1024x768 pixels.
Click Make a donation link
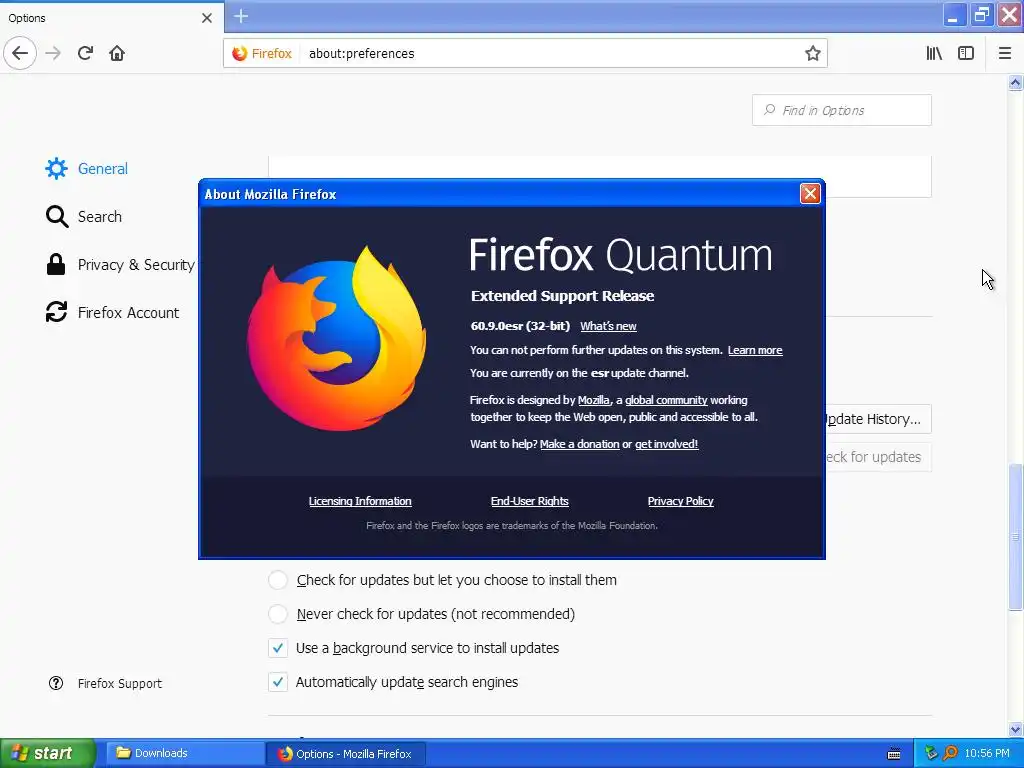[x=579, y=444]
